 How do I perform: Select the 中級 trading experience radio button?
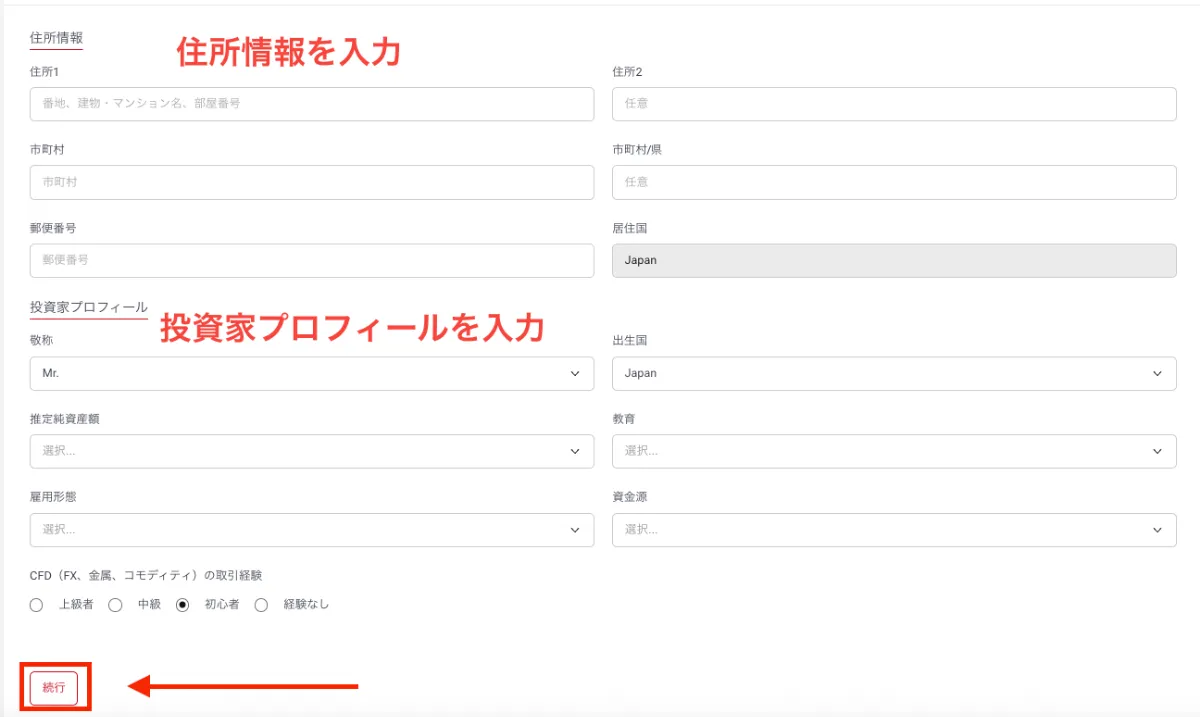point(115,604)
